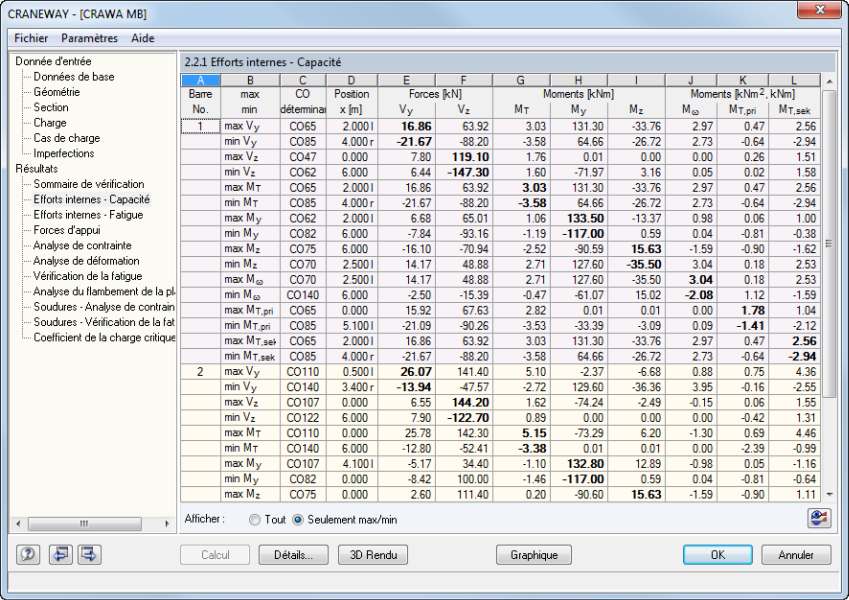
Task: Confirm with the OK button
Action: [x=717, y=555]
